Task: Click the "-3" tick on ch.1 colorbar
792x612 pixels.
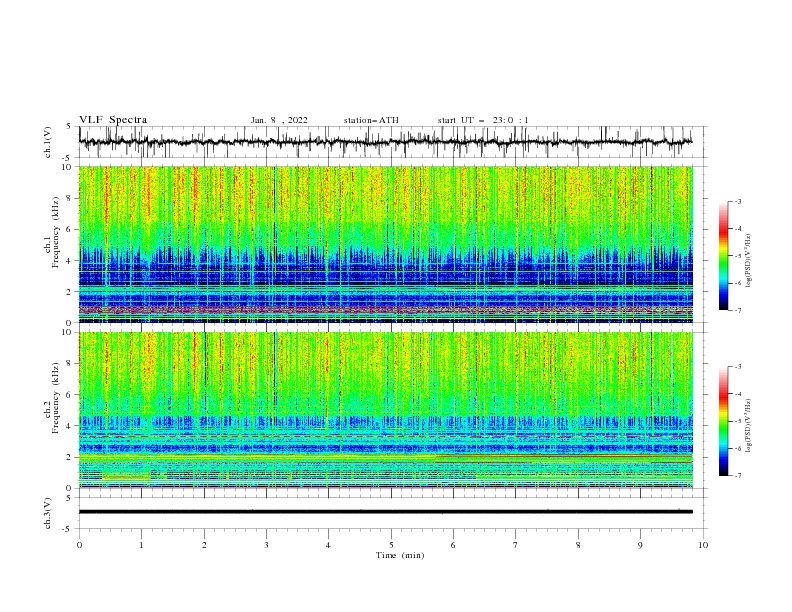Action: 737,201
